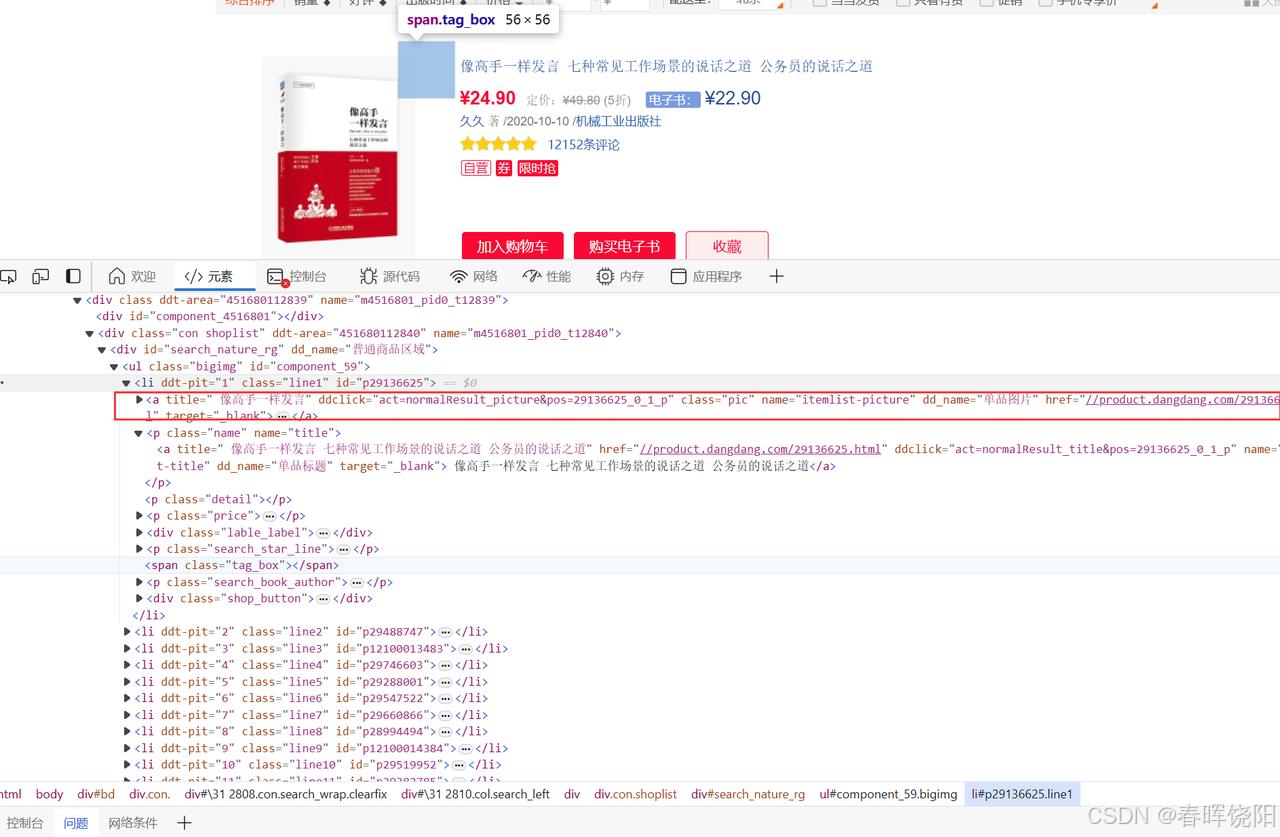Screen dimensions: 1280x837
Task: Expand the div class=shop_button node
Action: click(x=139, y=599)
